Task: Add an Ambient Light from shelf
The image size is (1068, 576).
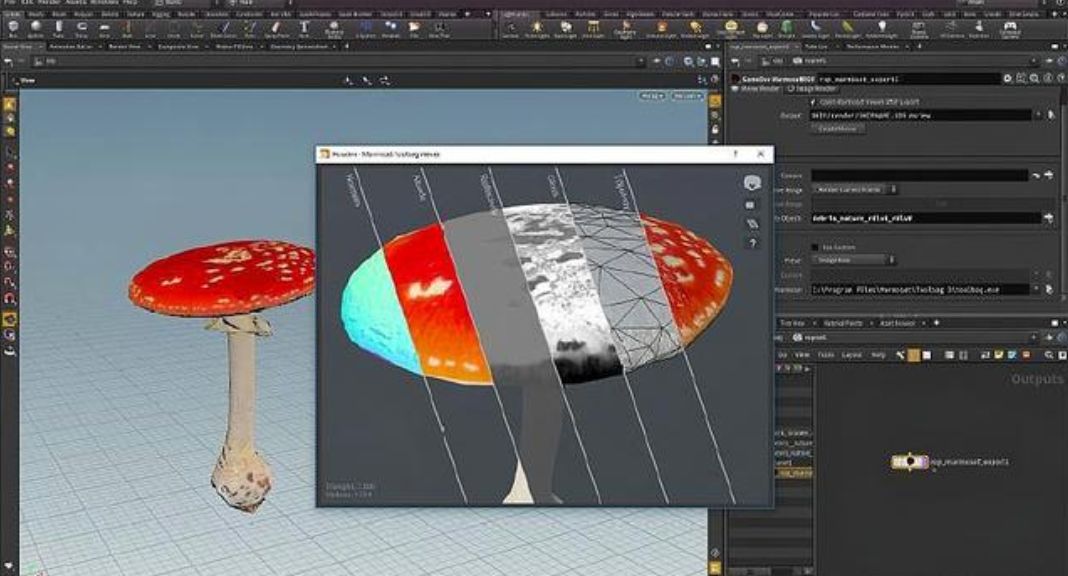Action: click(x=881, y=28)
